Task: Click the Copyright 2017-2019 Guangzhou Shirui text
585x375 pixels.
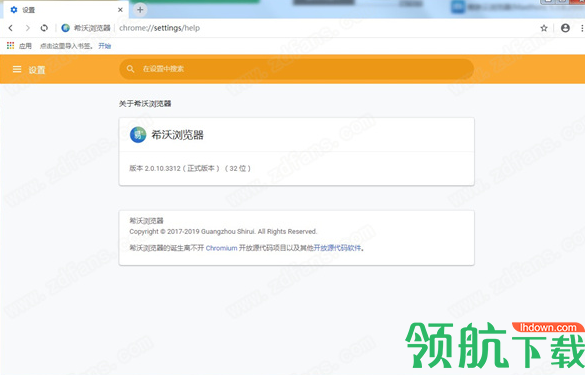Action: [x=223, y=232]
